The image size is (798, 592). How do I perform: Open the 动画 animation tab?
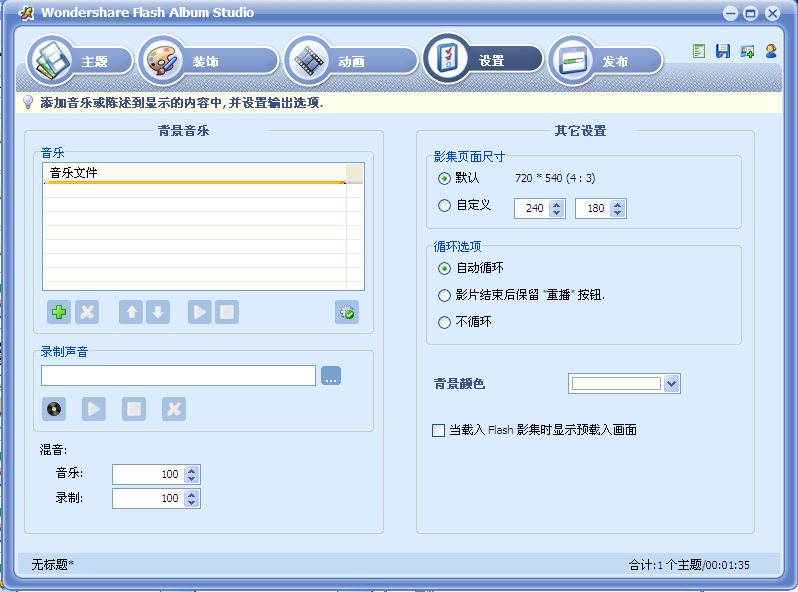point(350,62)
